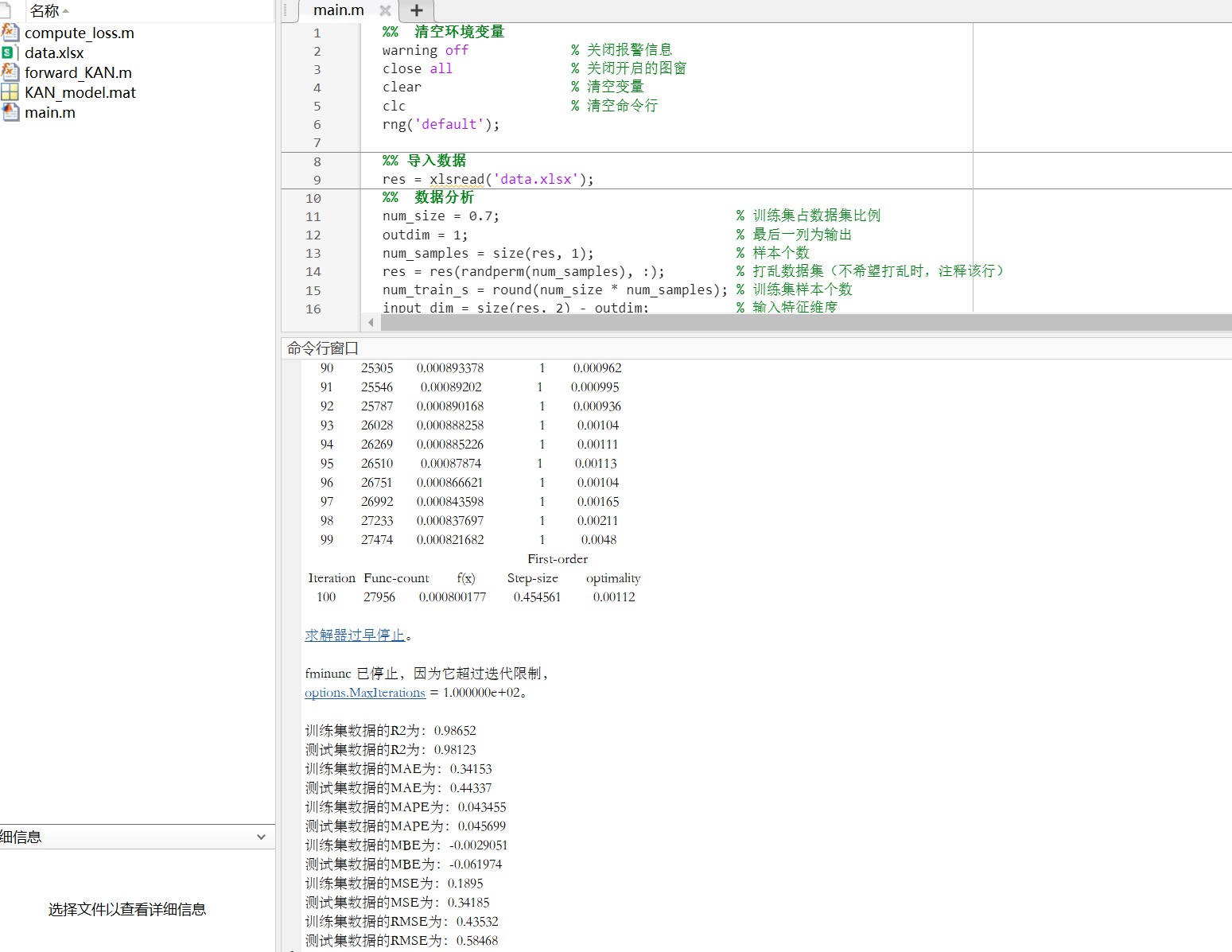Image resolution: width=1232 pixels, height=952 pixels.
Task: Click the 训练集数据的MBE为 -0.0029051 line
Action: [406, 845]
